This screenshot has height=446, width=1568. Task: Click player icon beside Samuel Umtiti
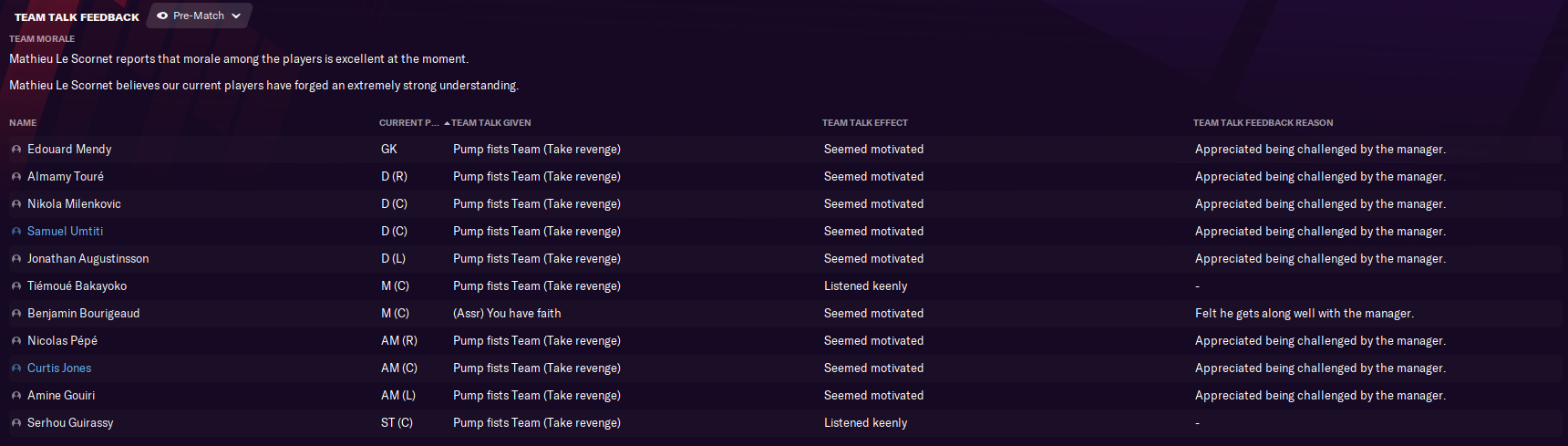(16, 232)
